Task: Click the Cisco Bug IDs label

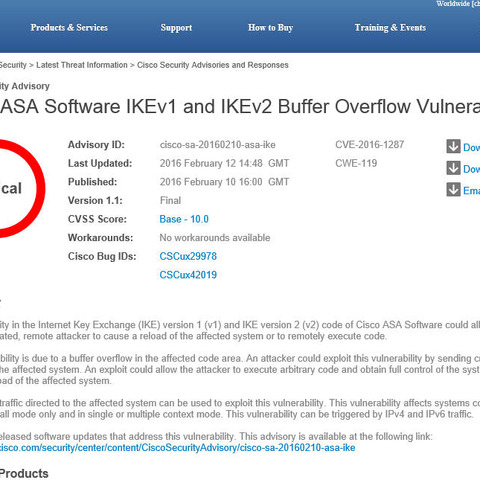Action: (102, 256)
